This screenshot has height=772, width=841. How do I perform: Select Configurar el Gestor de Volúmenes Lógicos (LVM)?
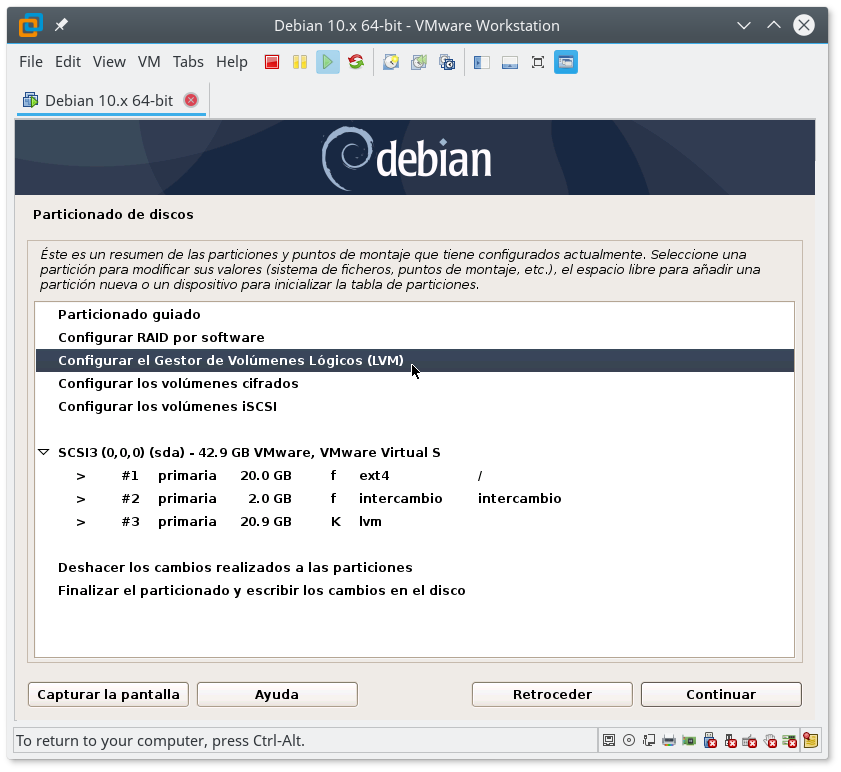tap(415, 361)
